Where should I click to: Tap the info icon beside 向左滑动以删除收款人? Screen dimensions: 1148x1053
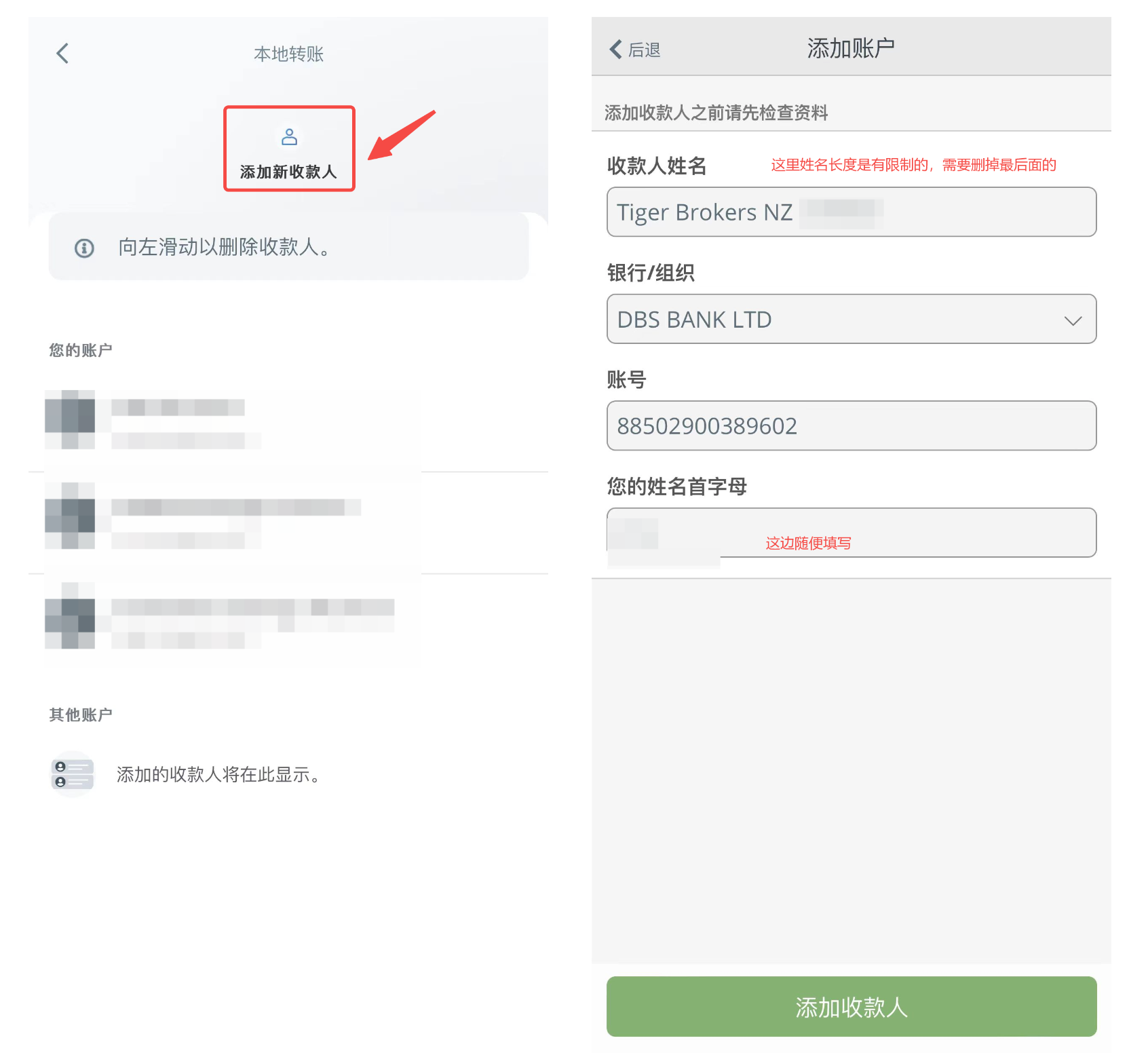click(84, 248)
